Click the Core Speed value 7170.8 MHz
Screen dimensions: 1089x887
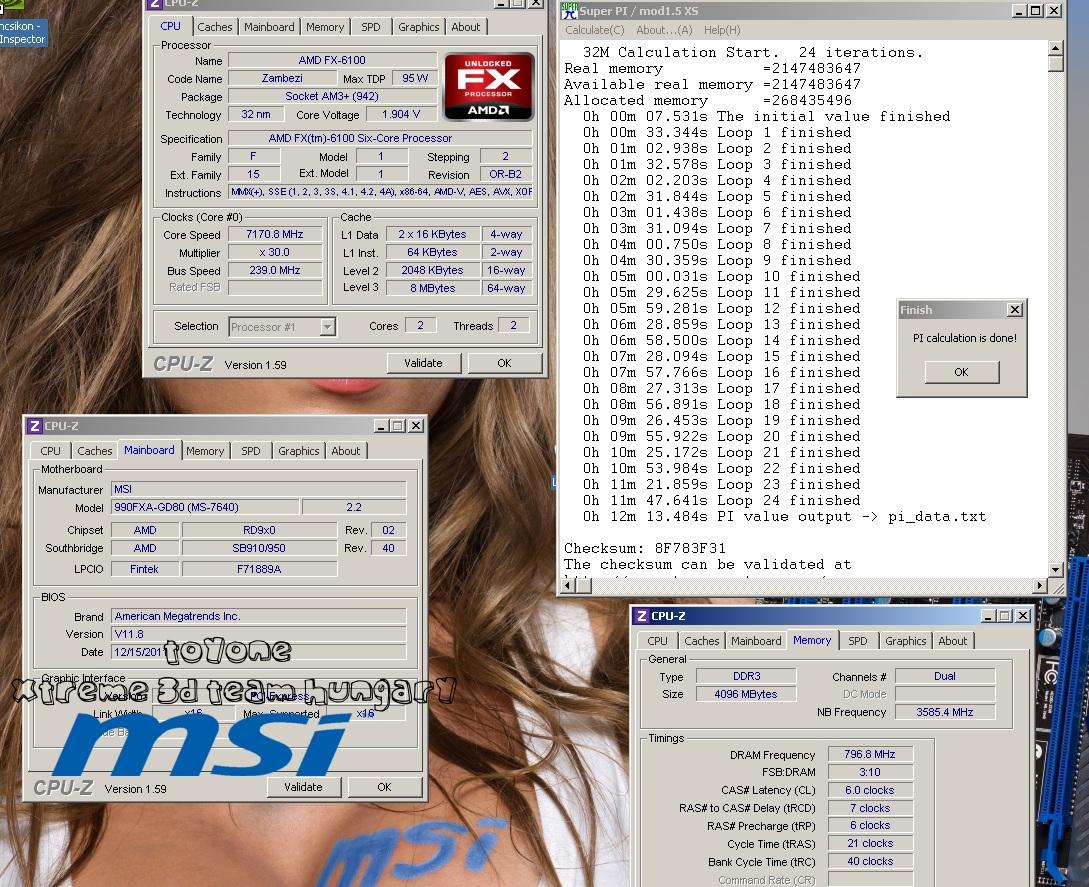[275, 234]
